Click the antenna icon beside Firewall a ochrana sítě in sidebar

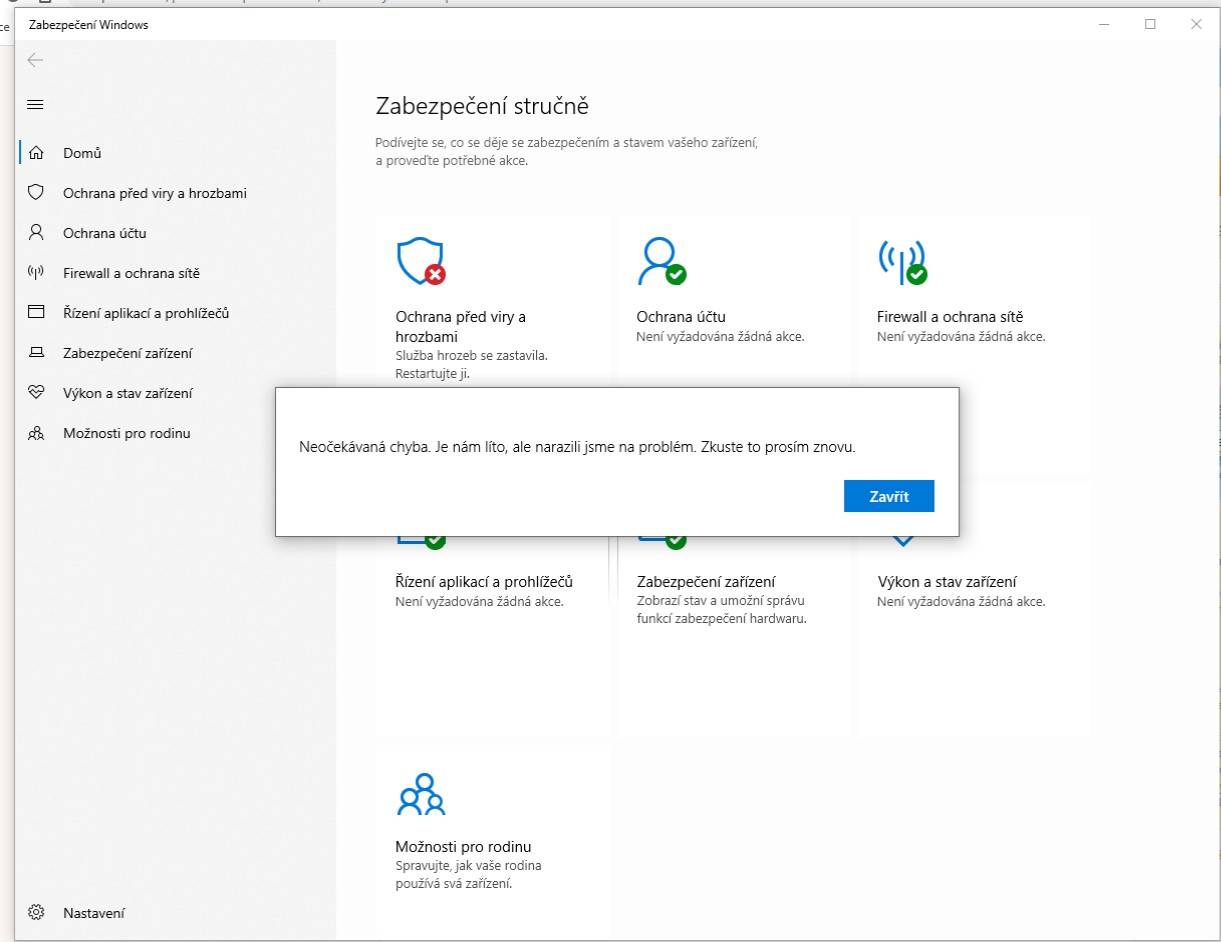tap(37, 272)
